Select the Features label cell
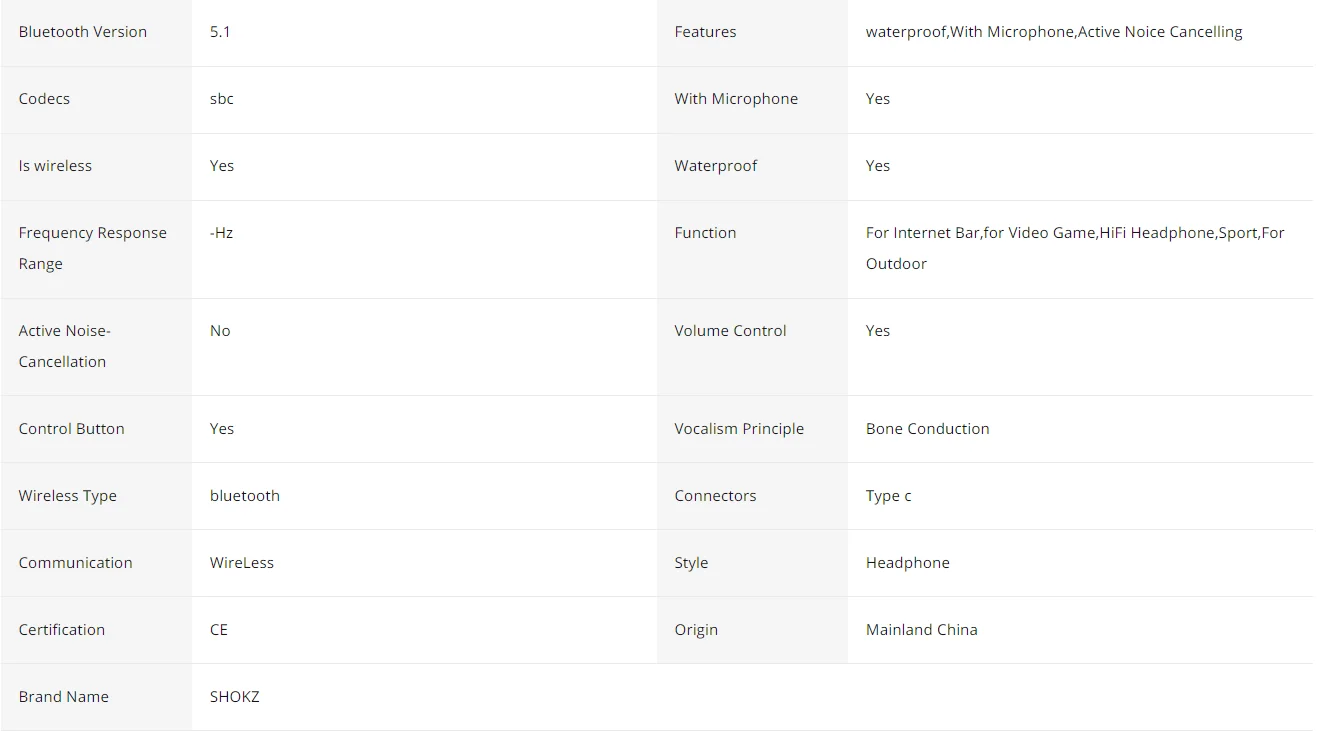The image size is (1317, 731). click(x=752, y=32)
